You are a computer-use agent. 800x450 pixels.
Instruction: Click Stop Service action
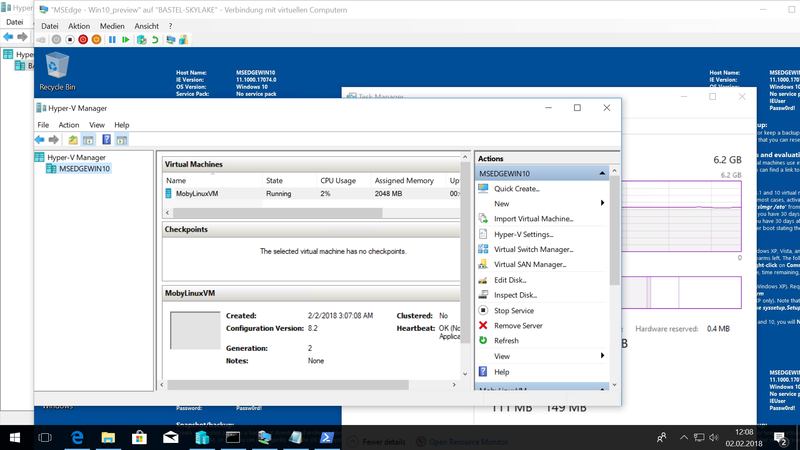514,310
